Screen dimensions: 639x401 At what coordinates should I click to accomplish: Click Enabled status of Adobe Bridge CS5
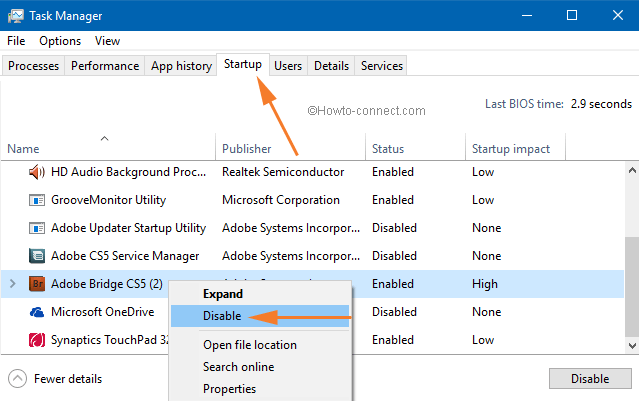tap(393, 284)
